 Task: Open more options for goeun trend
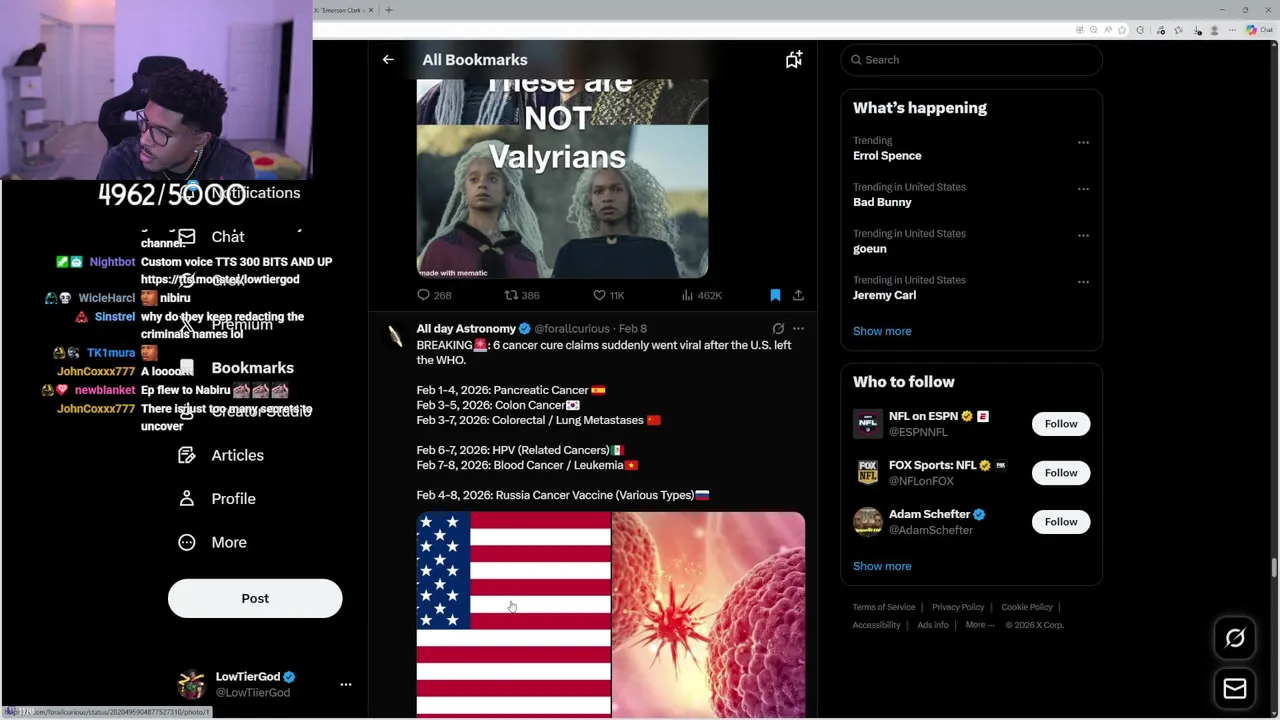1083,235
